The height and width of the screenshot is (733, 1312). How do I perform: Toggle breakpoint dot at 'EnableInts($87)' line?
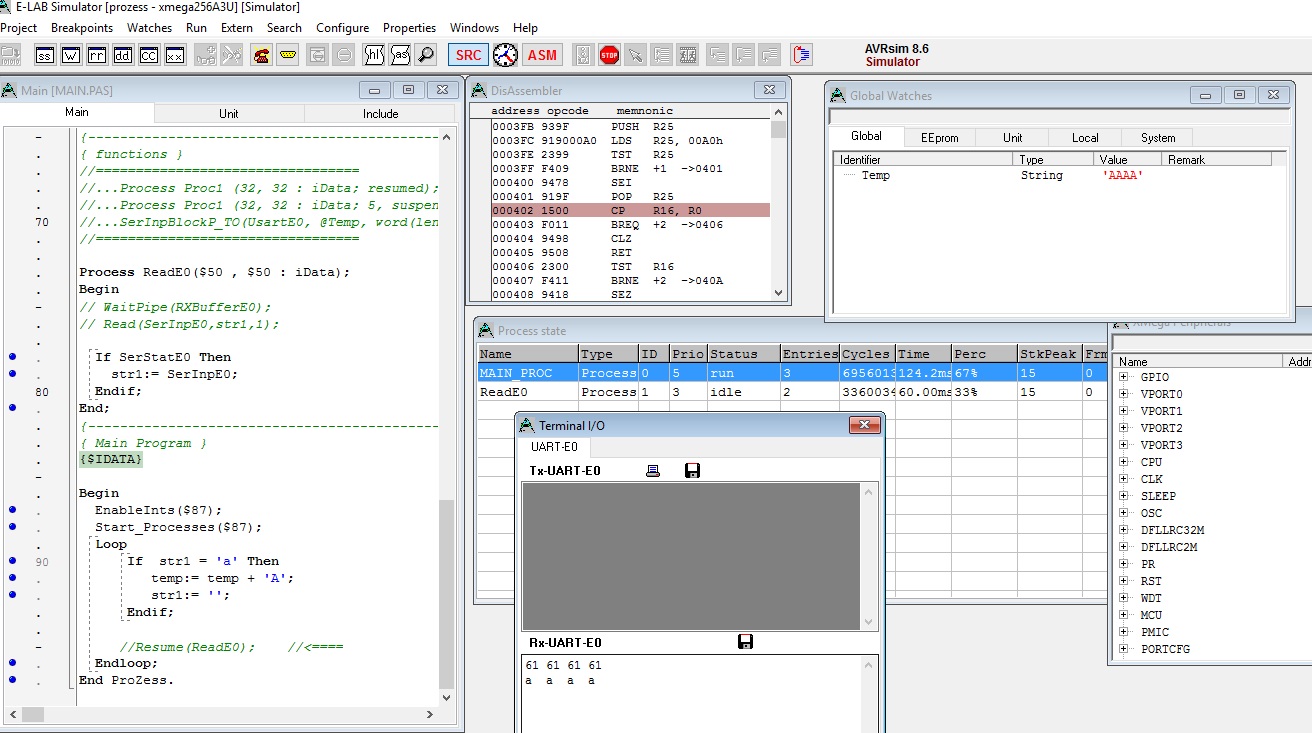point(12,510)
